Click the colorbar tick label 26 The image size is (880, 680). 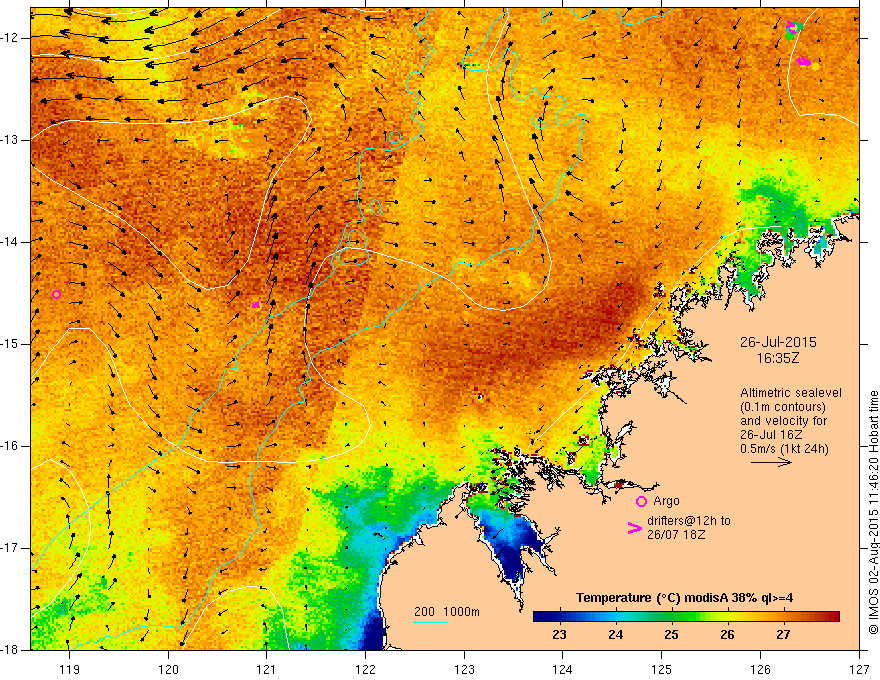727,635
